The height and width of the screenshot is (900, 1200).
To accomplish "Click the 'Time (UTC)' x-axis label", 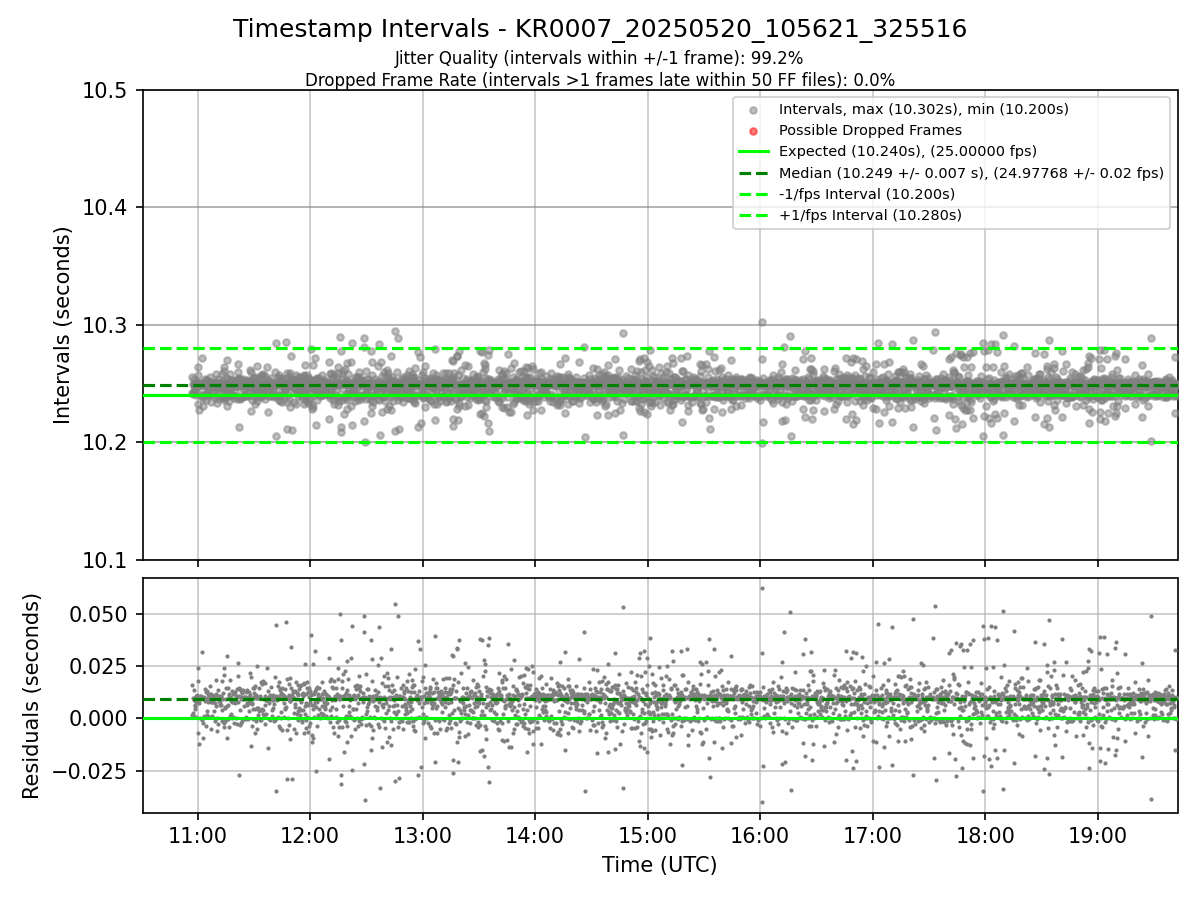I will click(x=659, y=865).
